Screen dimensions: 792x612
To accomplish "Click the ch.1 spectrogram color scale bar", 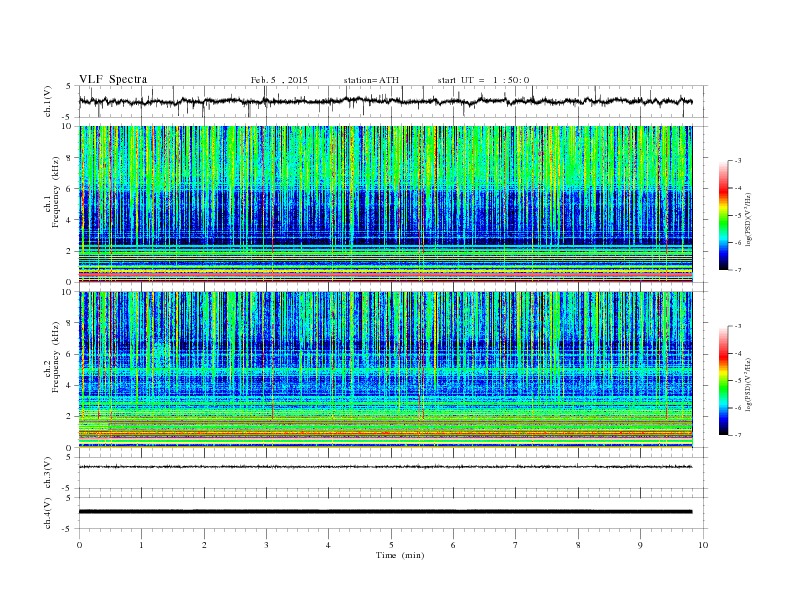I will point(723,215).
